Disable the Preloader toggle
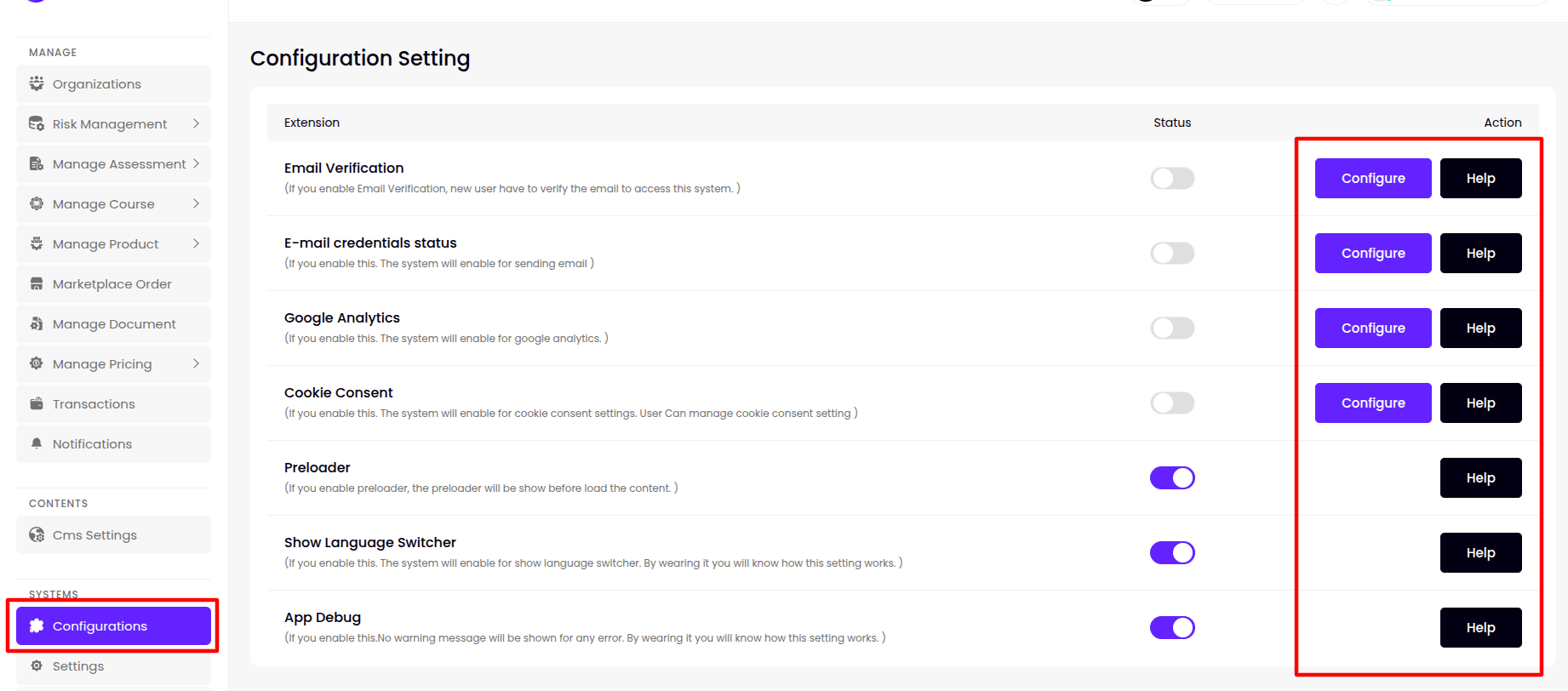The width and height of the screenshot is (1568, 691). click(x=1172, y=477)
